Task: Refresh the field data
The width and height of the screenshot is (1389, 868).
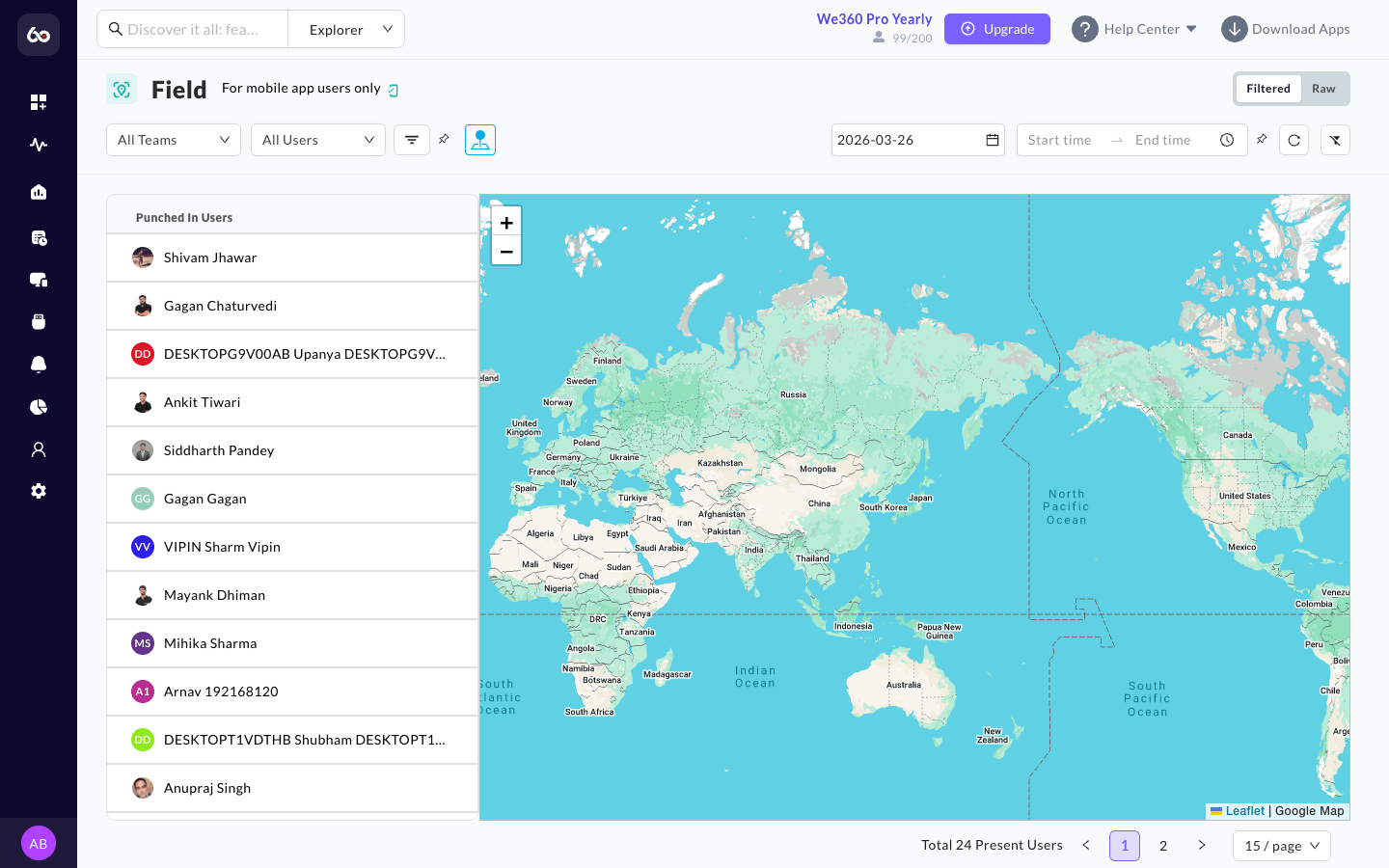Action: [x=1294, y=140]
